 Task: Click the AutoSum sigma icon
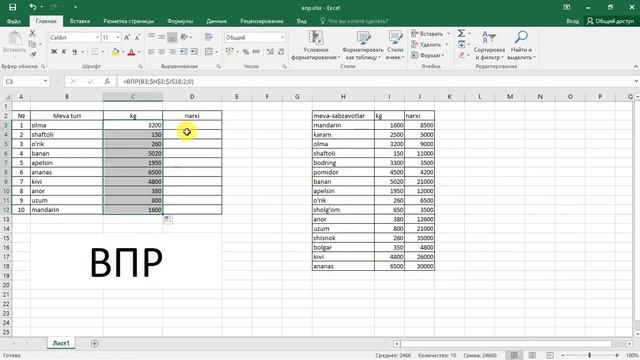click(x=461, y=33)
